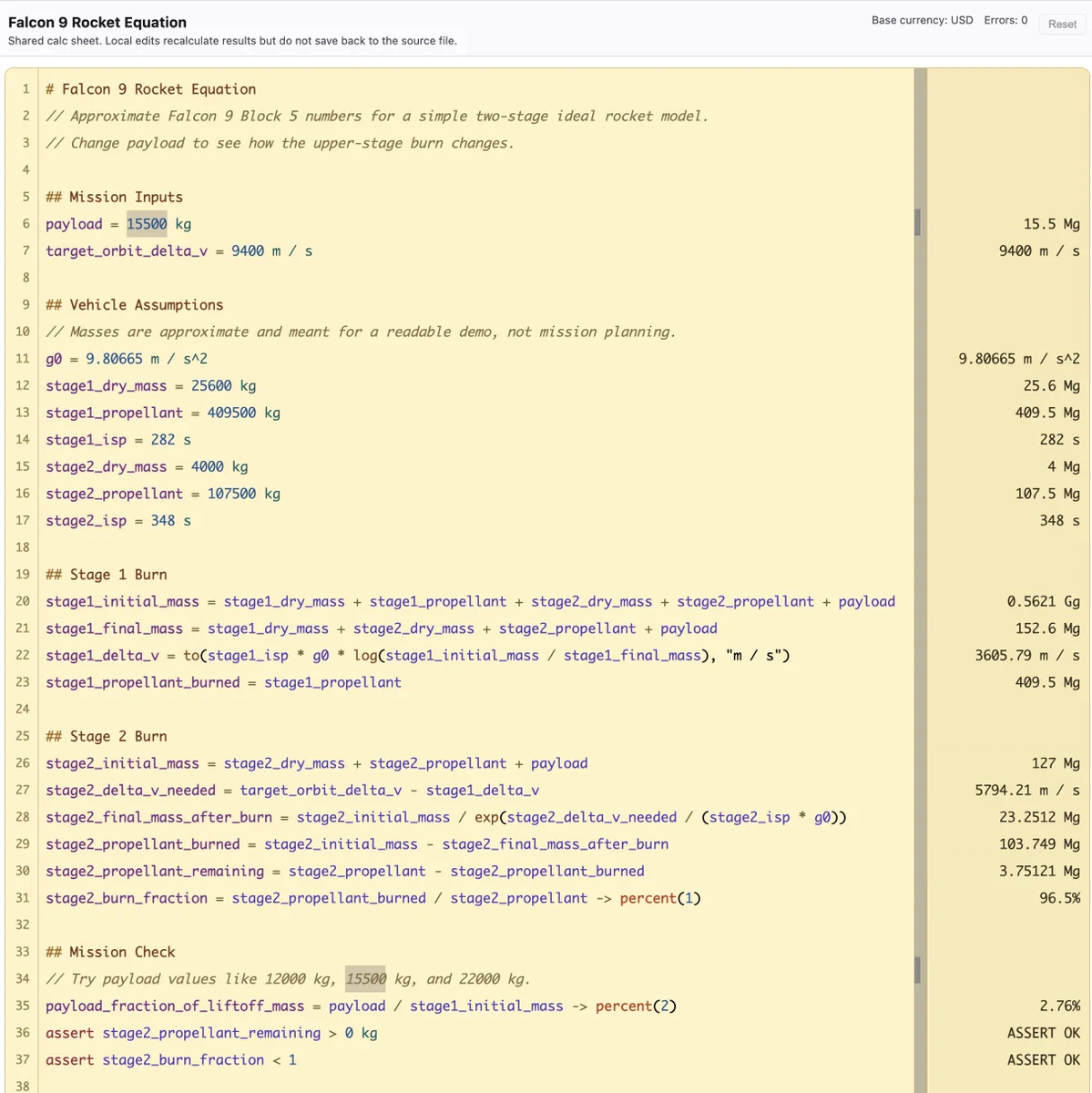Viewport: 1092px width, 1093px height.
Task: Click the '## Stage 1 Burn' heading
Action: coord(107,575)
